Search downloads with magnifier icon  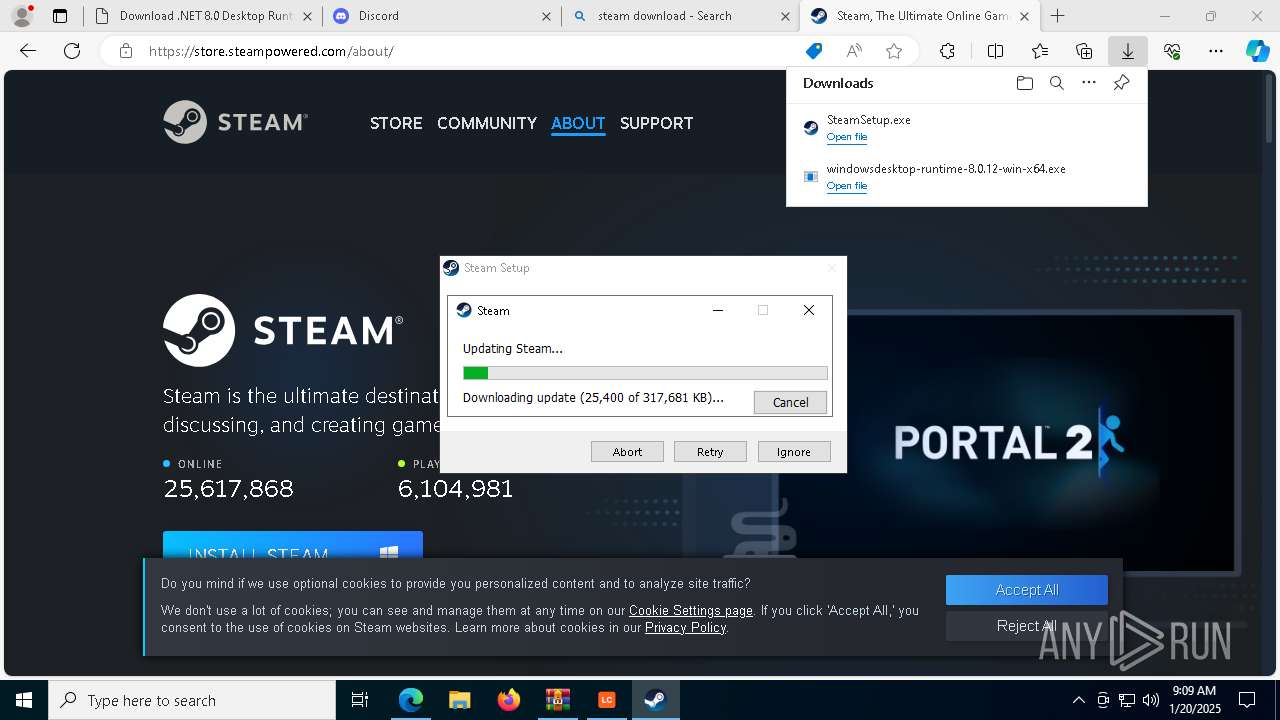point(1057,83)
